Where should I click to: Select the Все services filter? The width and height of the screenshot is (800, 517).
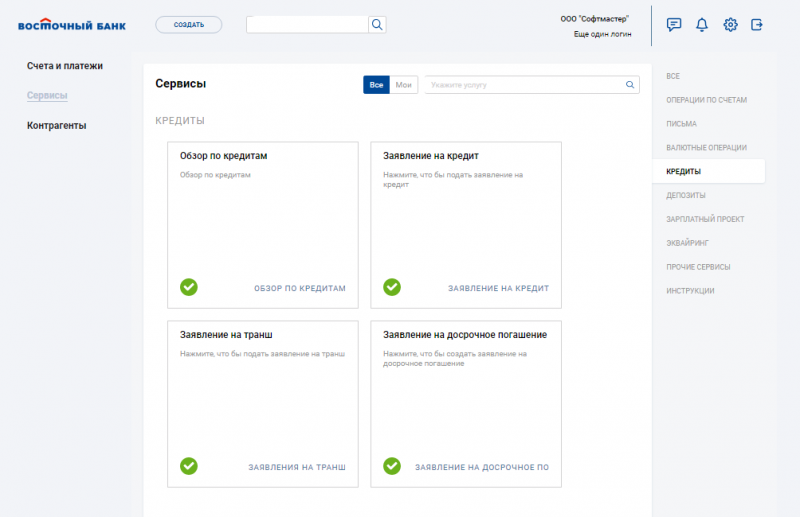pos(376,85)
